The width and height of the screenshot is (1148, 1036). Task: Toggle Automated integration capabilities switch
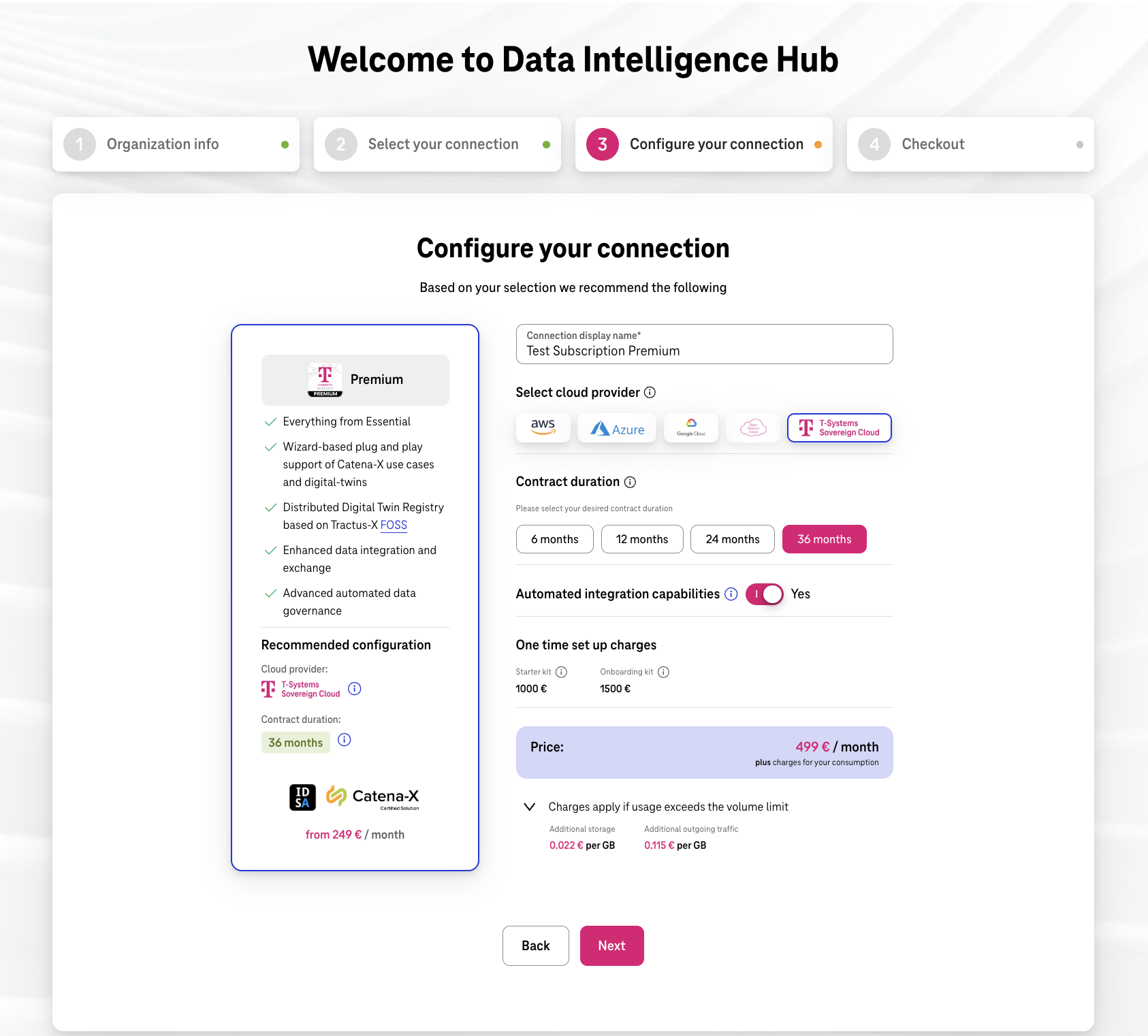click(764, 594)
